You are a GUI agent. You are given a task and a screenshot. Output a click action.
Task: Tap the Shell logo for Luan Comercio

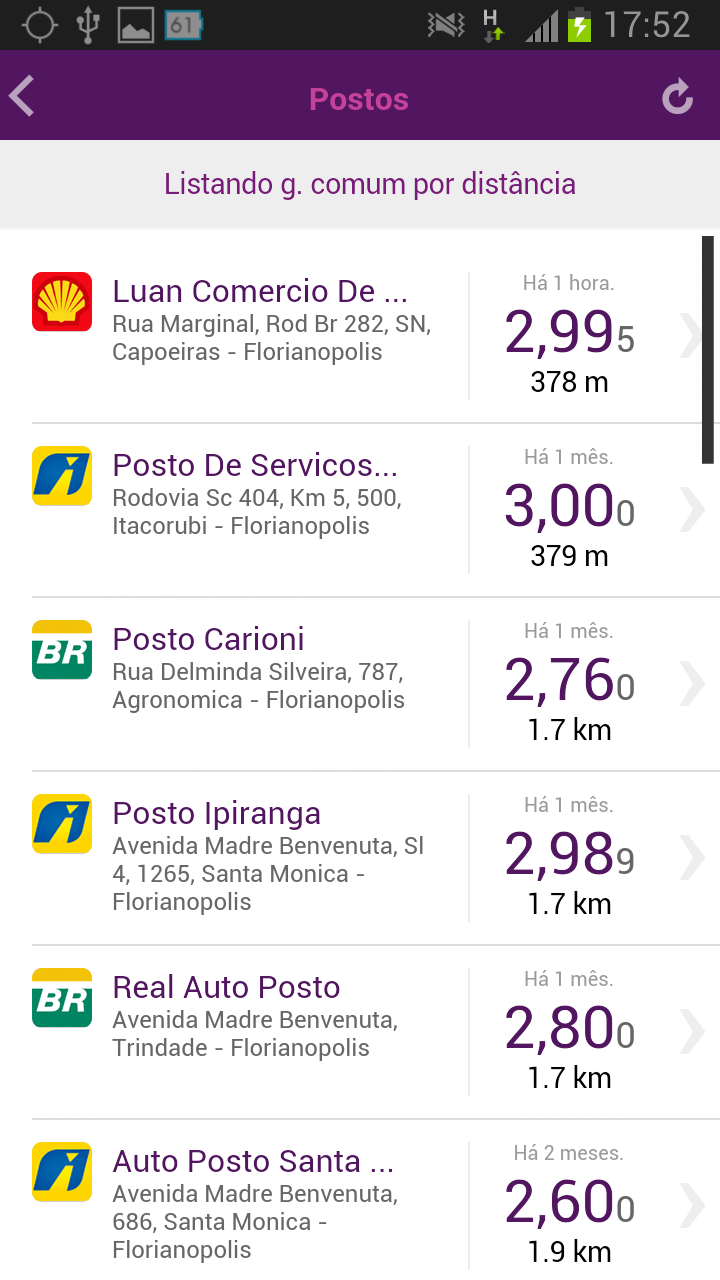pos(62,301)
